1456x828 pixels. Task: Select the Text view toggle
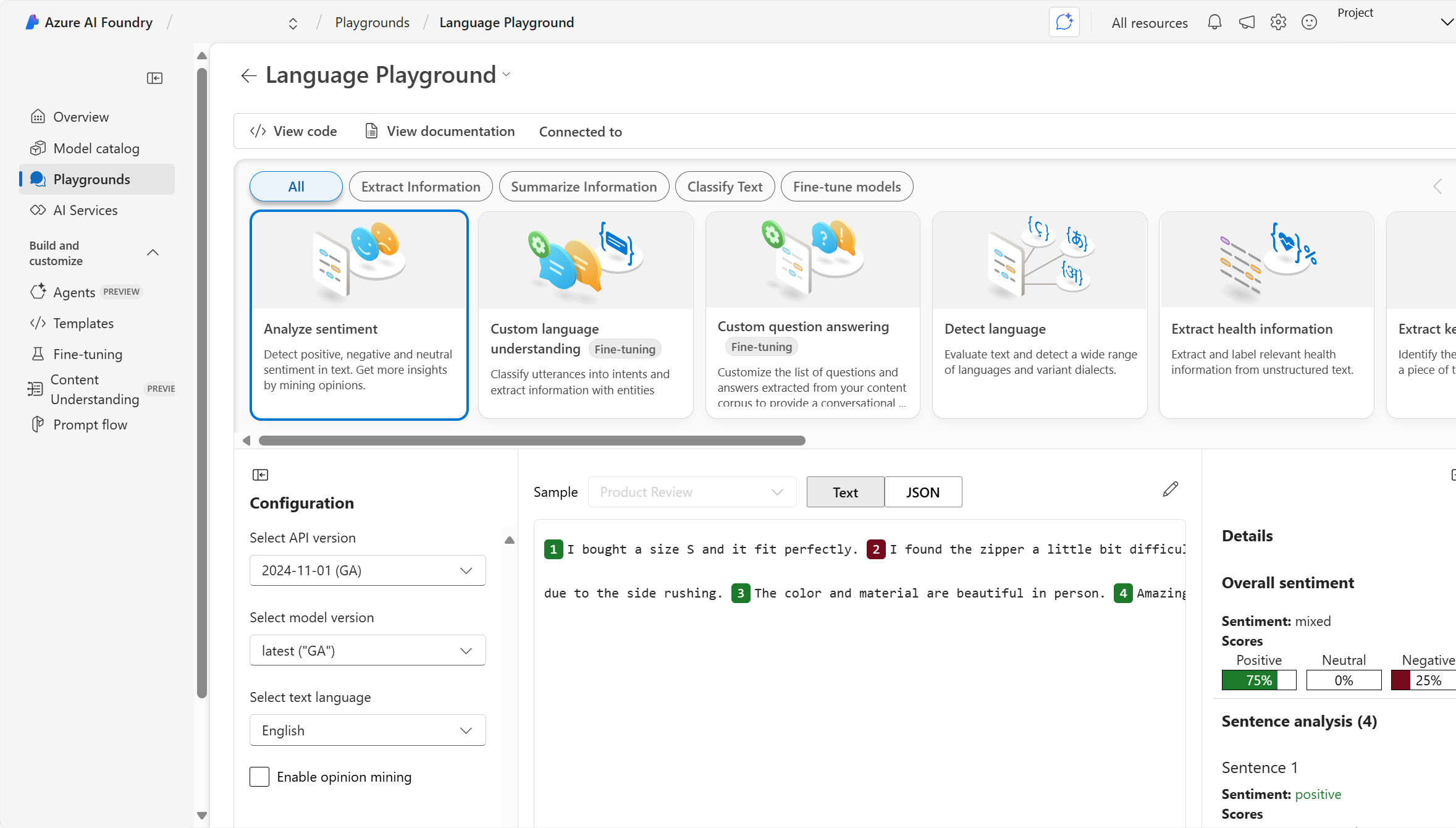[844, 492]
